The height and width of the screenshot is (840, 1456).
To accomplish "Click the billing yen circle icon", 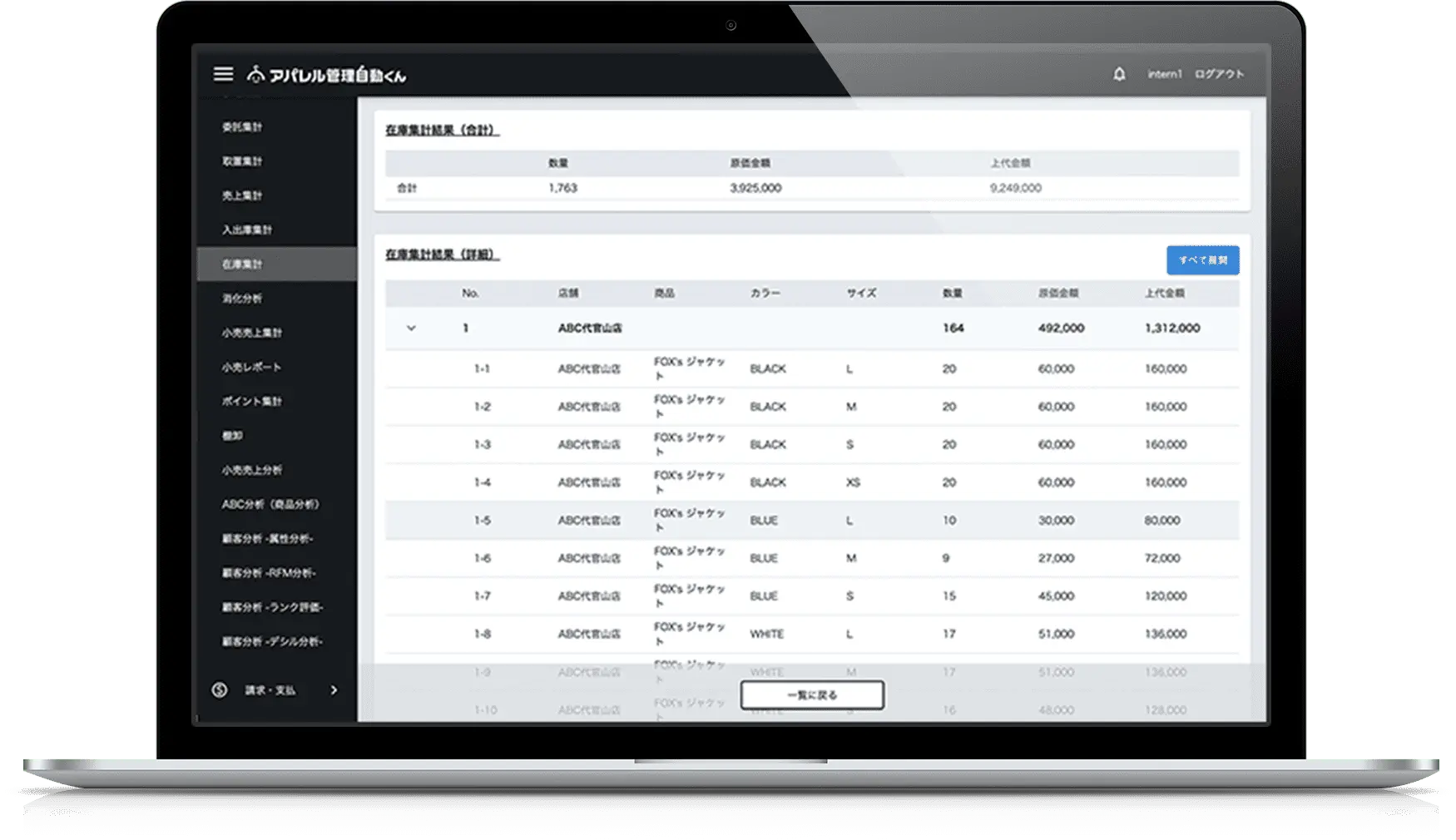I will coord(220,689).
